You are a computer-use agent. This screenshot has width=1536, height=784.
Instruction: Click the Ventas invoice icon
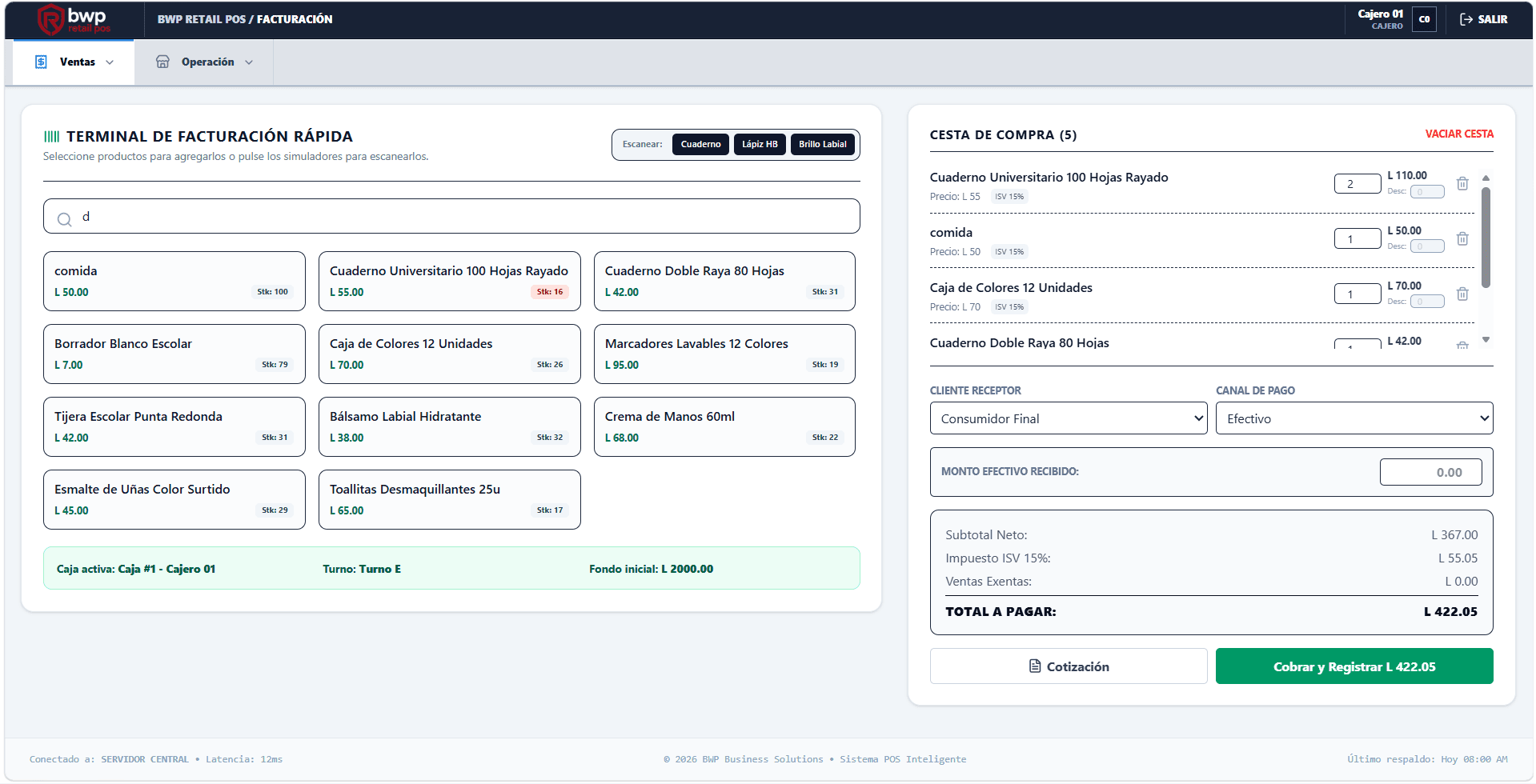pyautogui.click(x=41, y=62)
